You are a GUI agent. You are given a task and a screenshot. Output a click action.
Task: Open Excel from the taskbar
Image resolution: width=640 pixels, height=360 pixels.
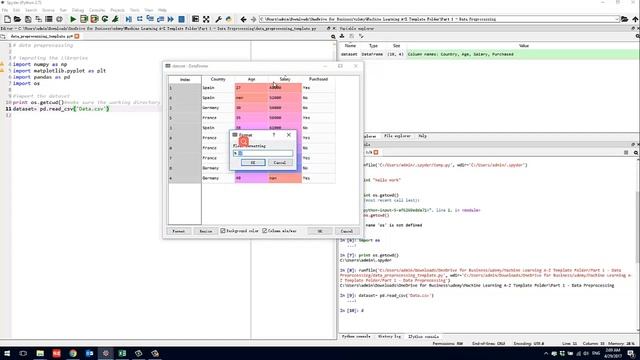click(122, 353)
